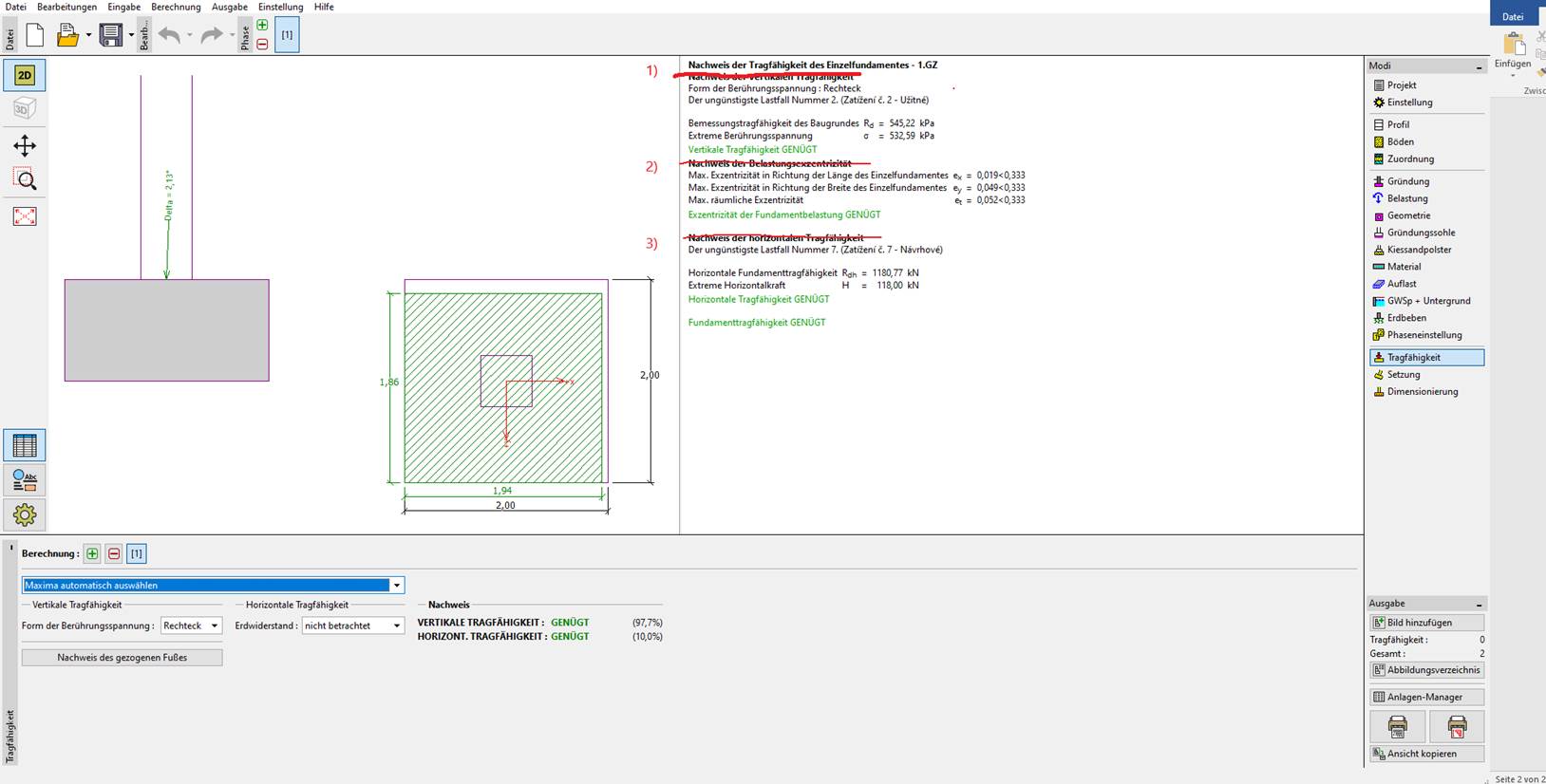Select the zoom magnifier tool
The image size is (1546, 784).
point(25,180)
